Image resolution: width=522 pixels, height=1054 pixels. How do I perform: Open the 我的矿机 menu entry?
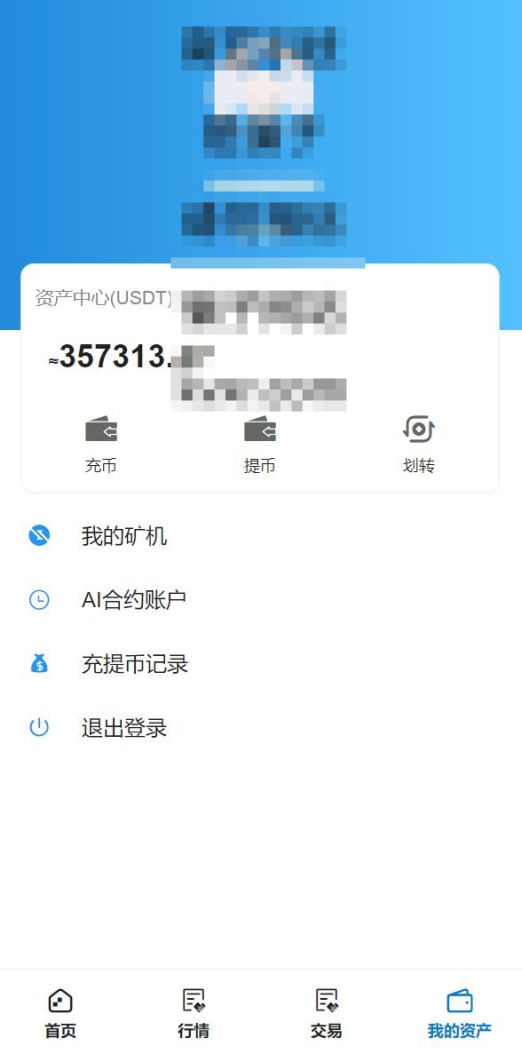click(261, 536)
